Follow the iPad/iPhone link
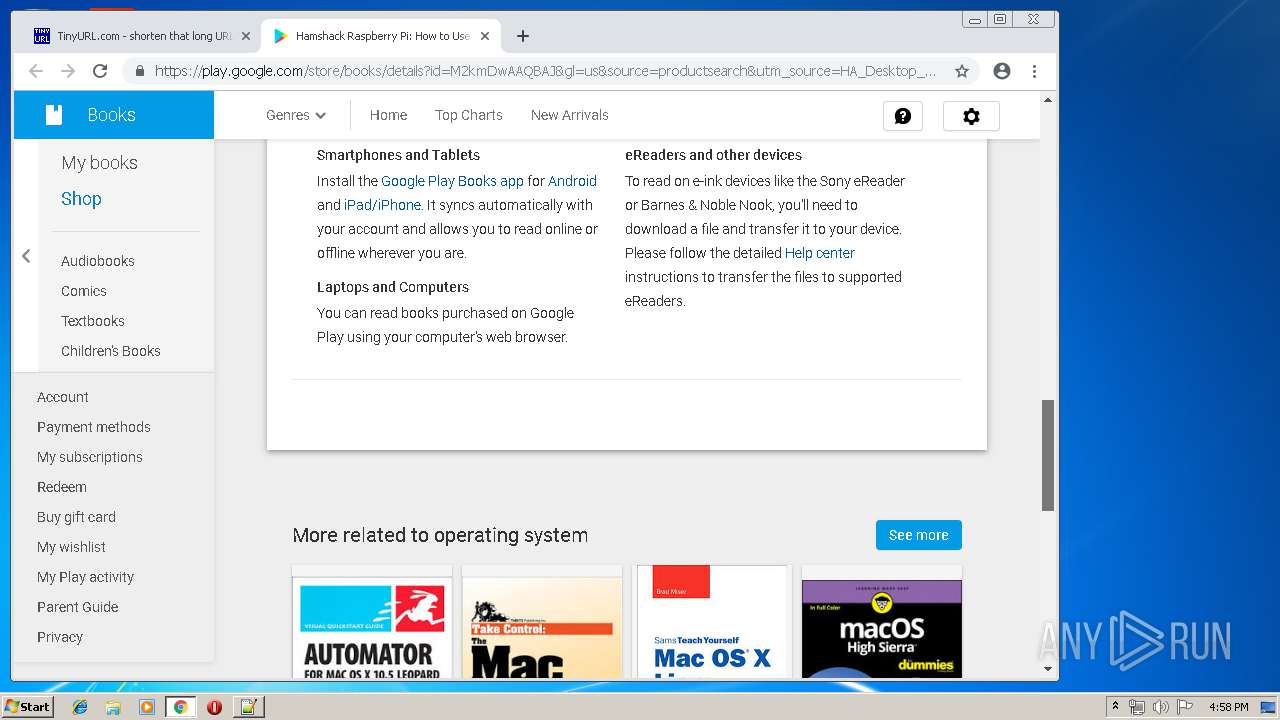 tap(382, 205)
